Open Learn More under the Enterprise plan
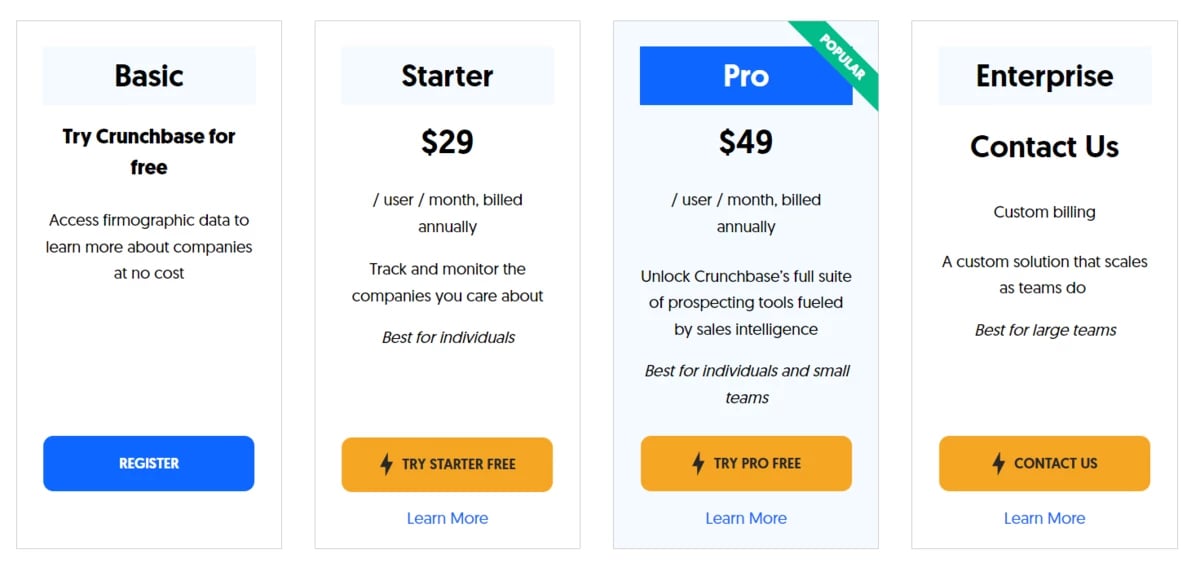 tap(1044, 518)
